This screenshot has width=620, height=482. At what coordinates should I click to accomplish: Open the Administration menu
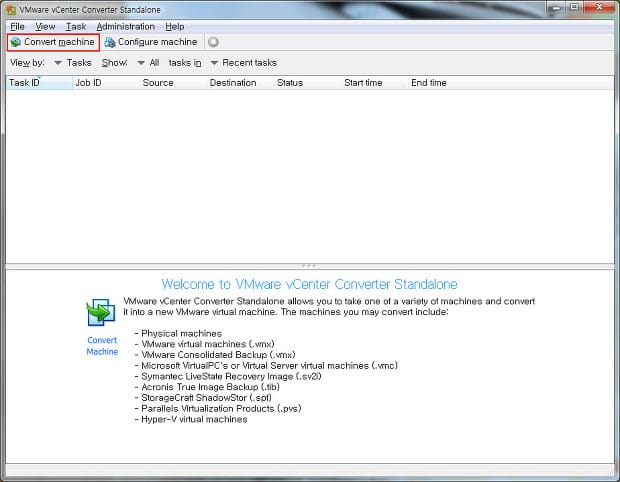[126, 26]
